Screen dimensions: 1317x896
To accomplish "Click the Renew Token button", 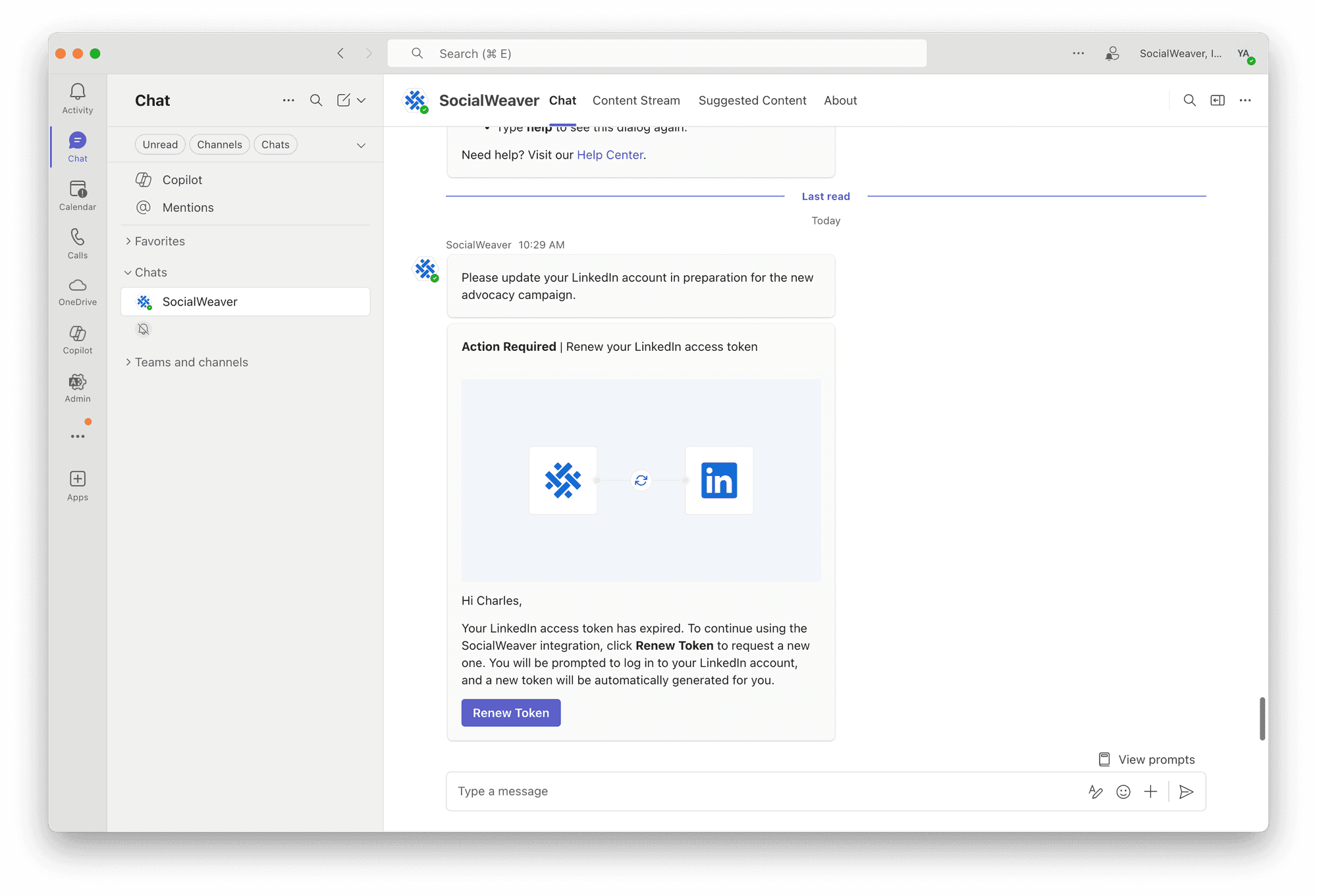I will click(x=510, y=713).
